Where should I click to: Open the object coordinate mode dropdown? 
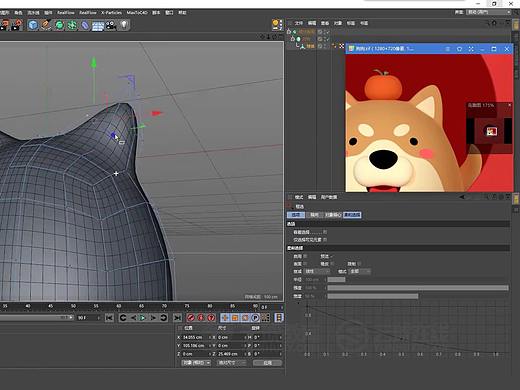pyautogui.click(x=196, y=363)
